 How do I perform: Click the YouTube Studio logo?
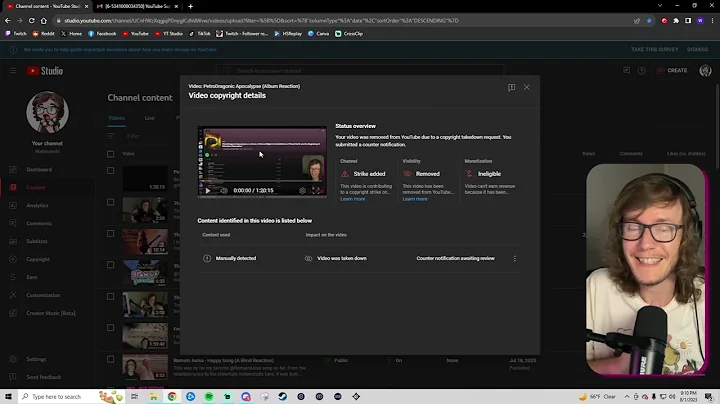pos(45,71)
